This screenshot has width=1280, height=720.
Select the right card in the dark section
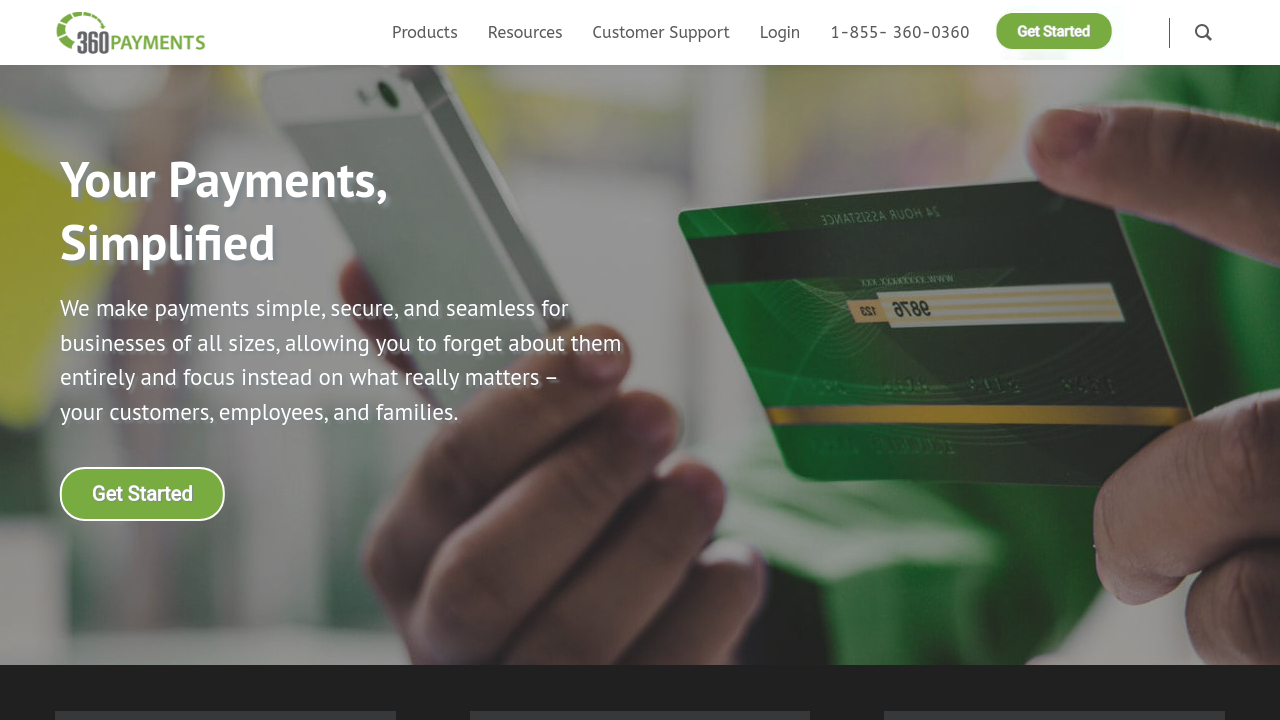click(1054, 715)
